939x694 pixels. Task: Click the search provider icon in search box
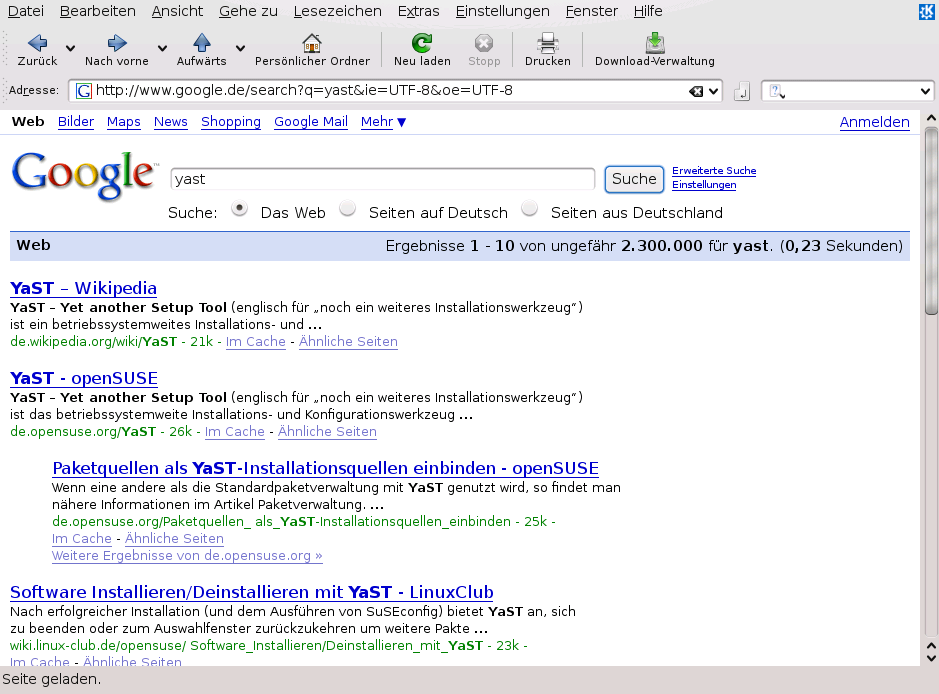point(777,92)
